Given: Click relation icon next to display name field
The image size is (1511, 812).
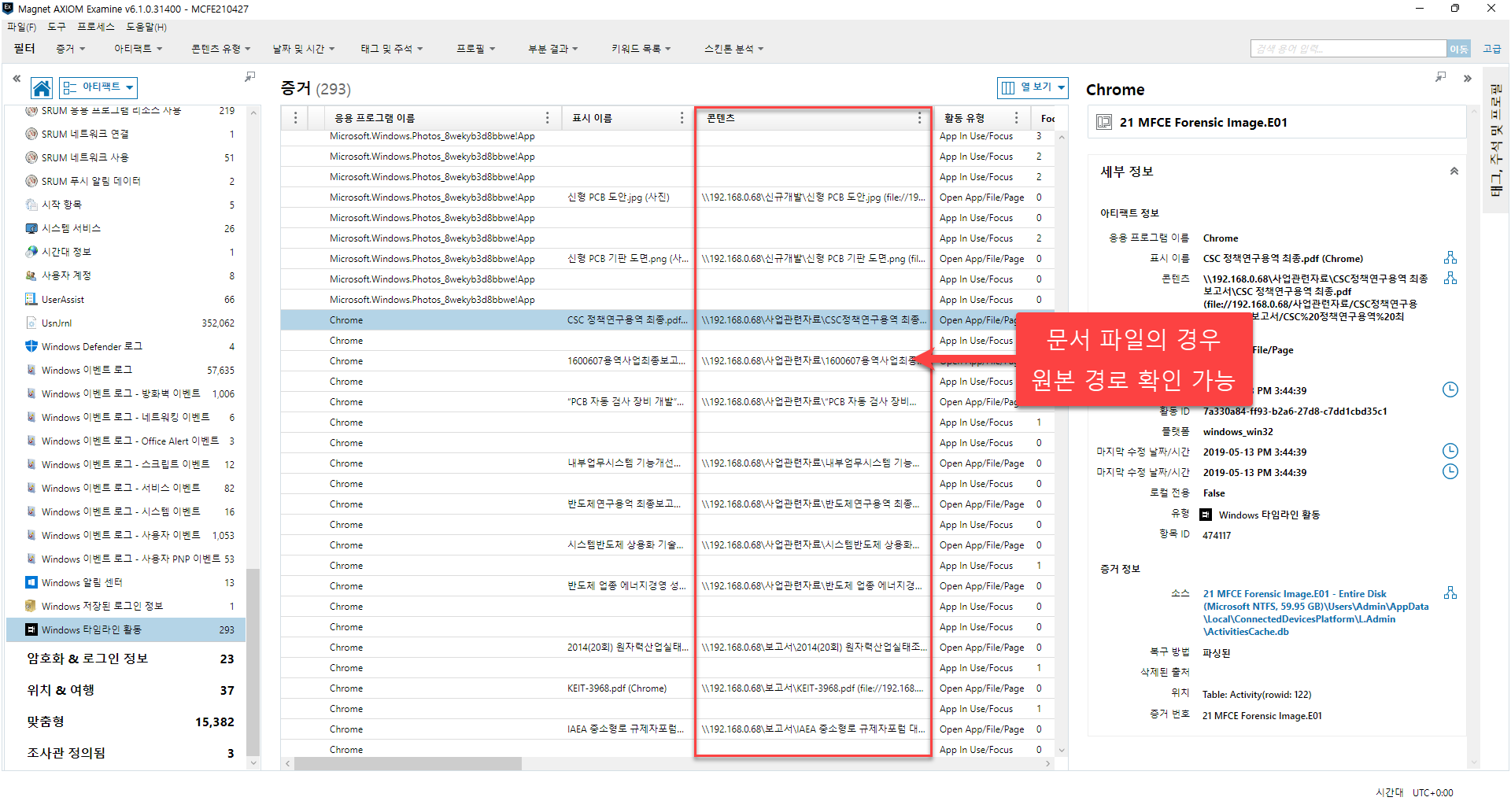Looking at the screenshot, I should [x=1450, y=258].
